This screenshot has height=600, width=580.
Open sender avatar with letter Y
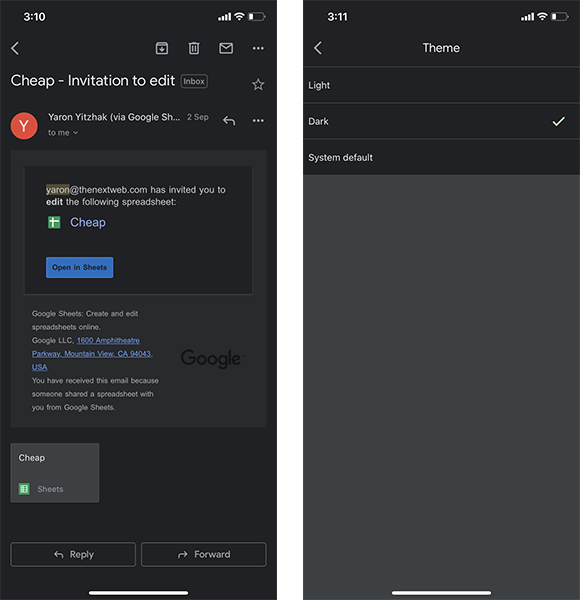[24, 126]
